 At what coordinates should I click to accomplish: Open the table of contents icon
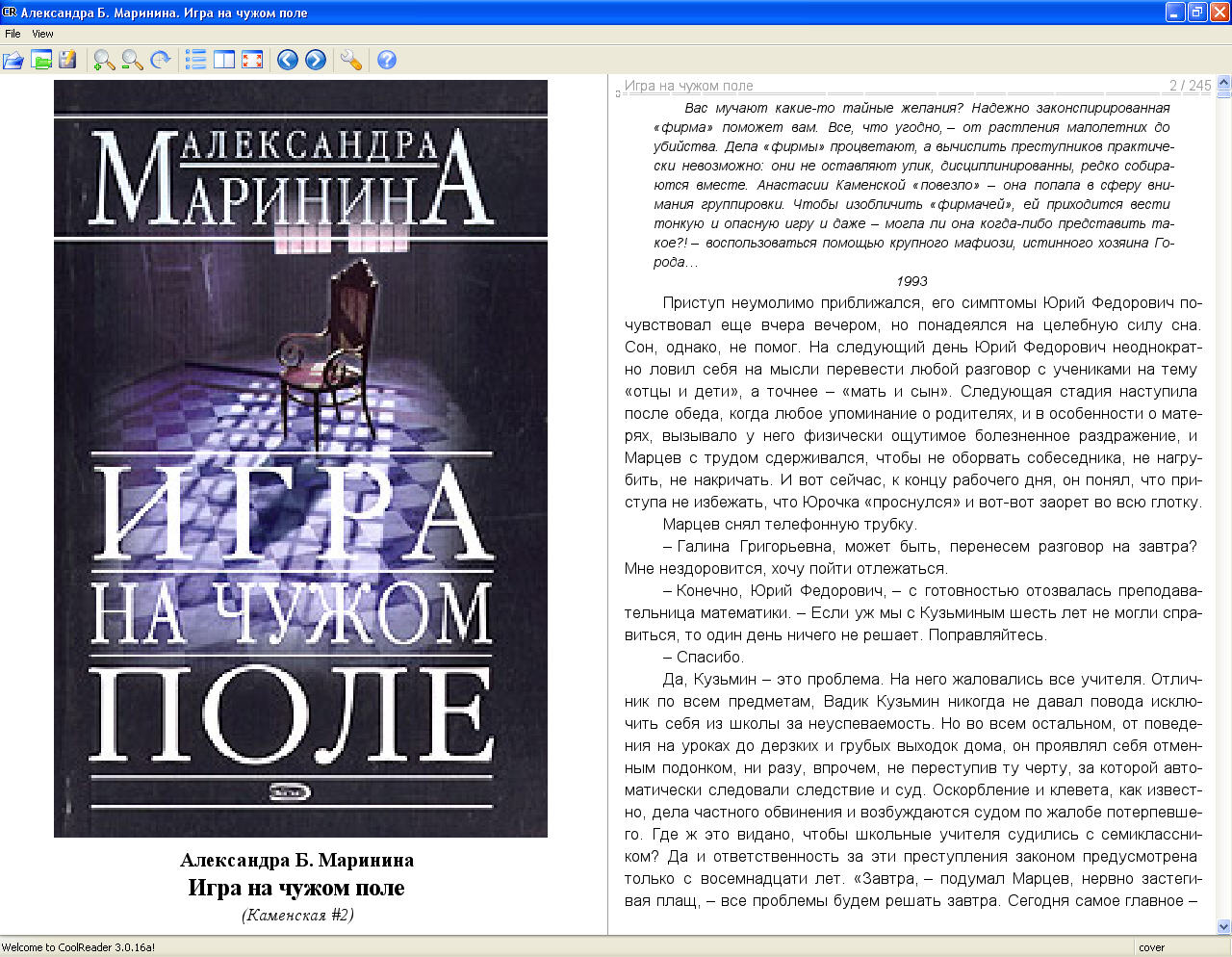pyautogui.click(x=196, y=60)
